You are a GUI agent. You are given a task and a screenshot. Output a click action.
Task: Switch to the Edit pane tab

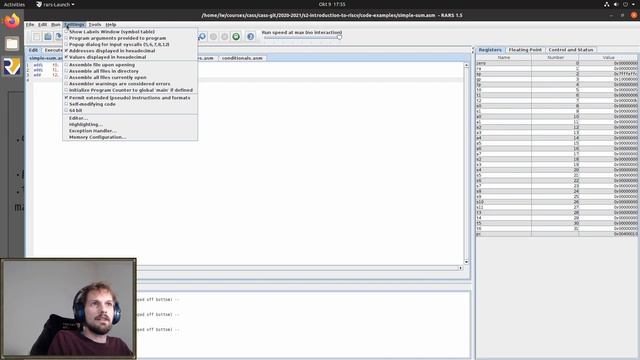(x=33, y=50)
